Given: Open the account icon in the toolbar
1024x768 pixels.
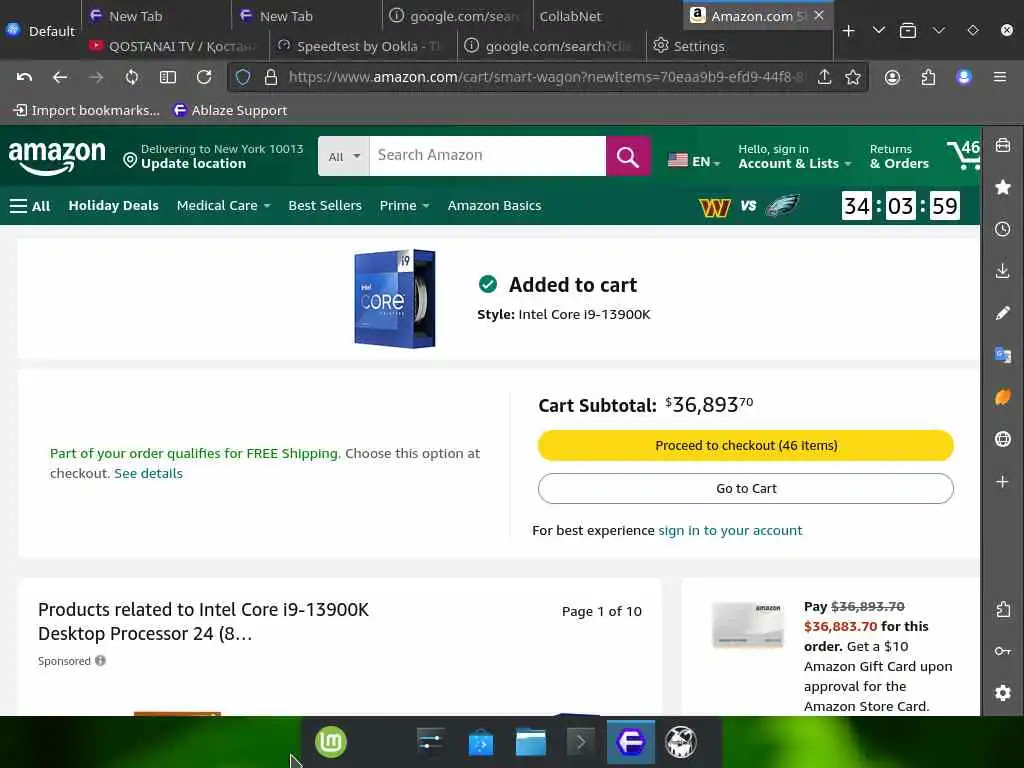Looking at the screenshot, I should 892,77.
